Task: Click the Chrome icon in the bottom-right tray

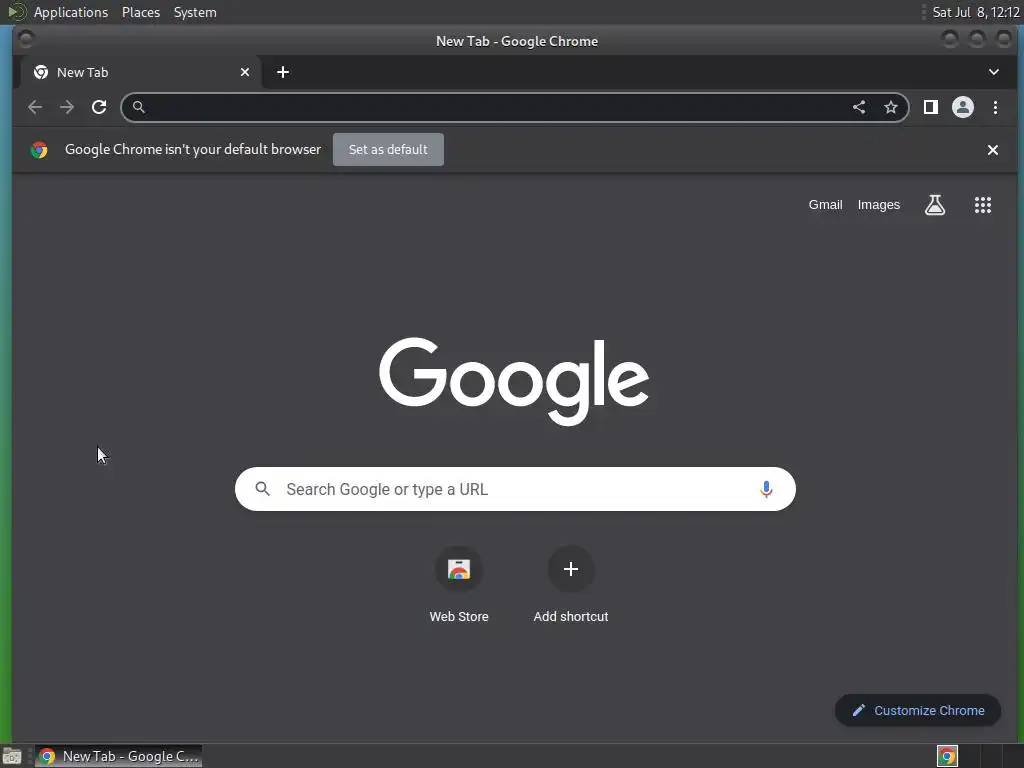Action: point(947,756)
